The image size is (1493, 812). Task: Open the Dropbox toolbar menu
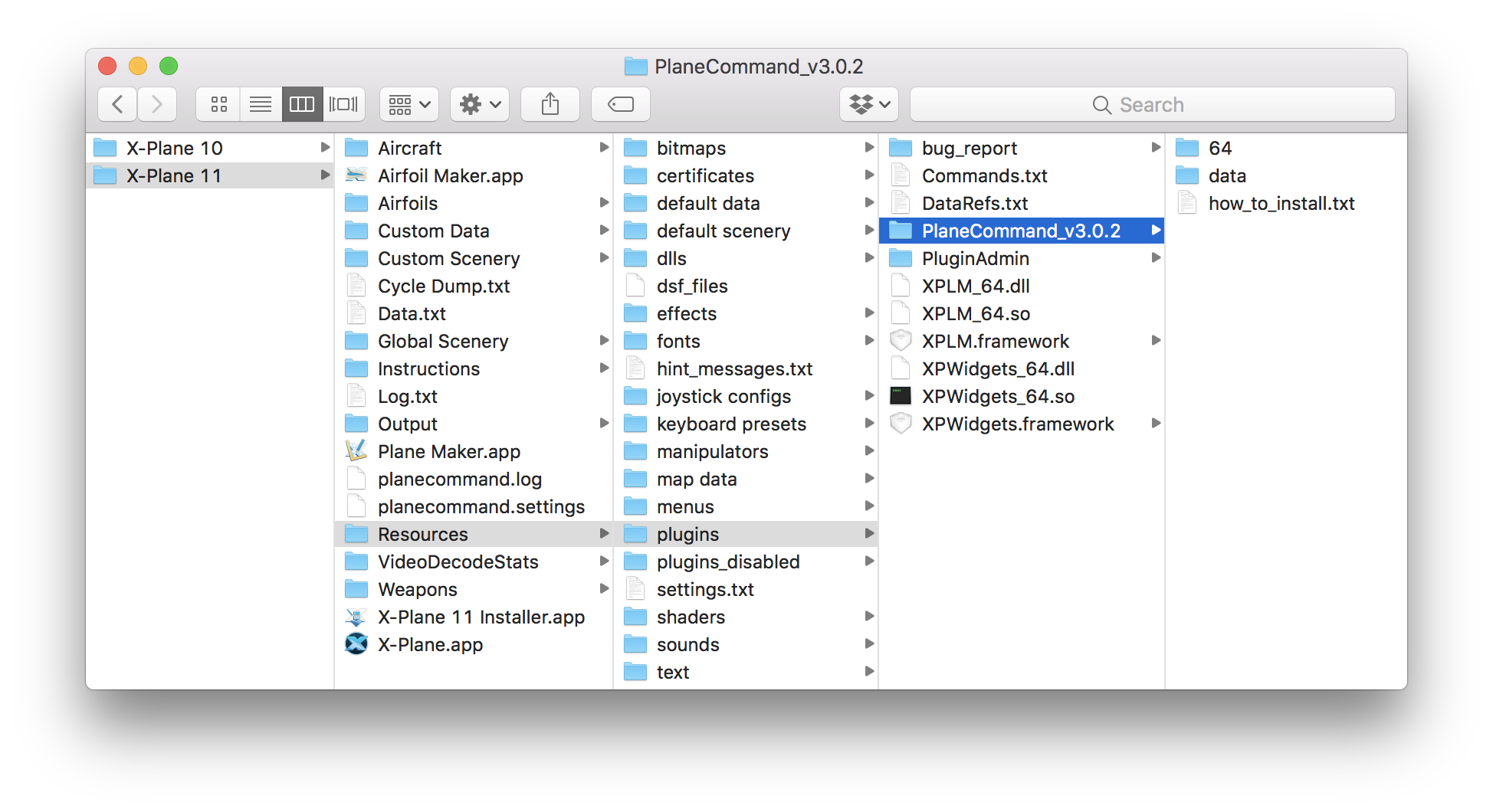(x=868, y=104)
